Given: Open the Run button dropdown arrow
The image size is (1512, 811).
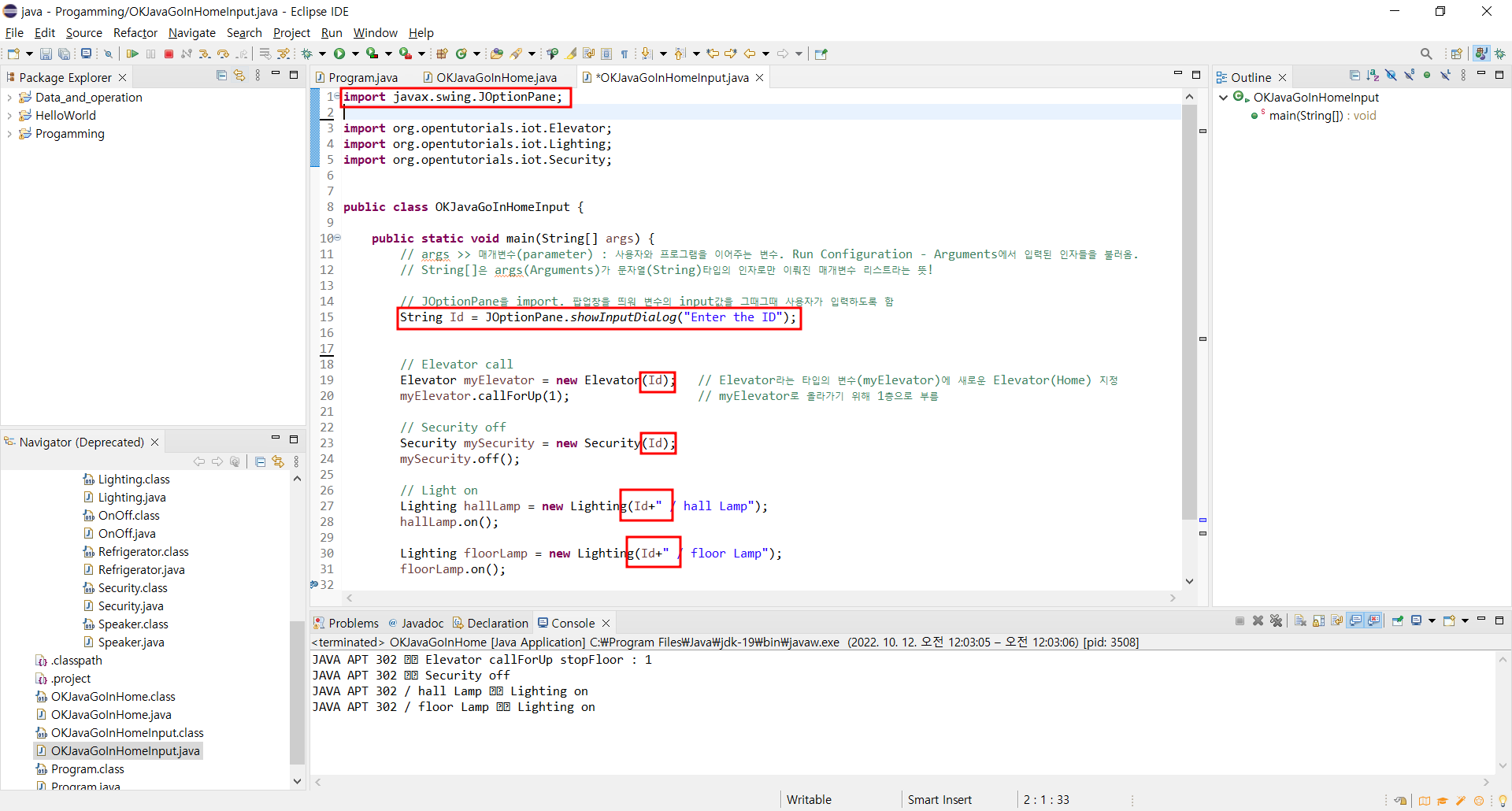Looking at the screenshot, I should 355,54.
